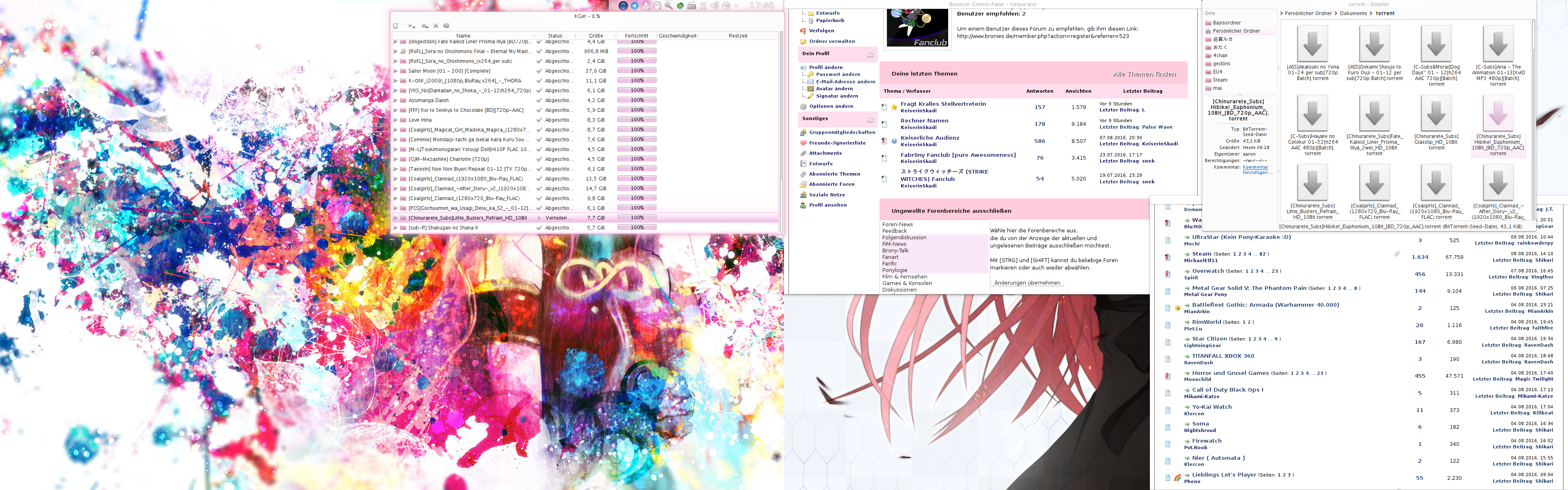Open the Telegram tray icon
Viewport: 1568px width, 490px height.
pos(634,5)
